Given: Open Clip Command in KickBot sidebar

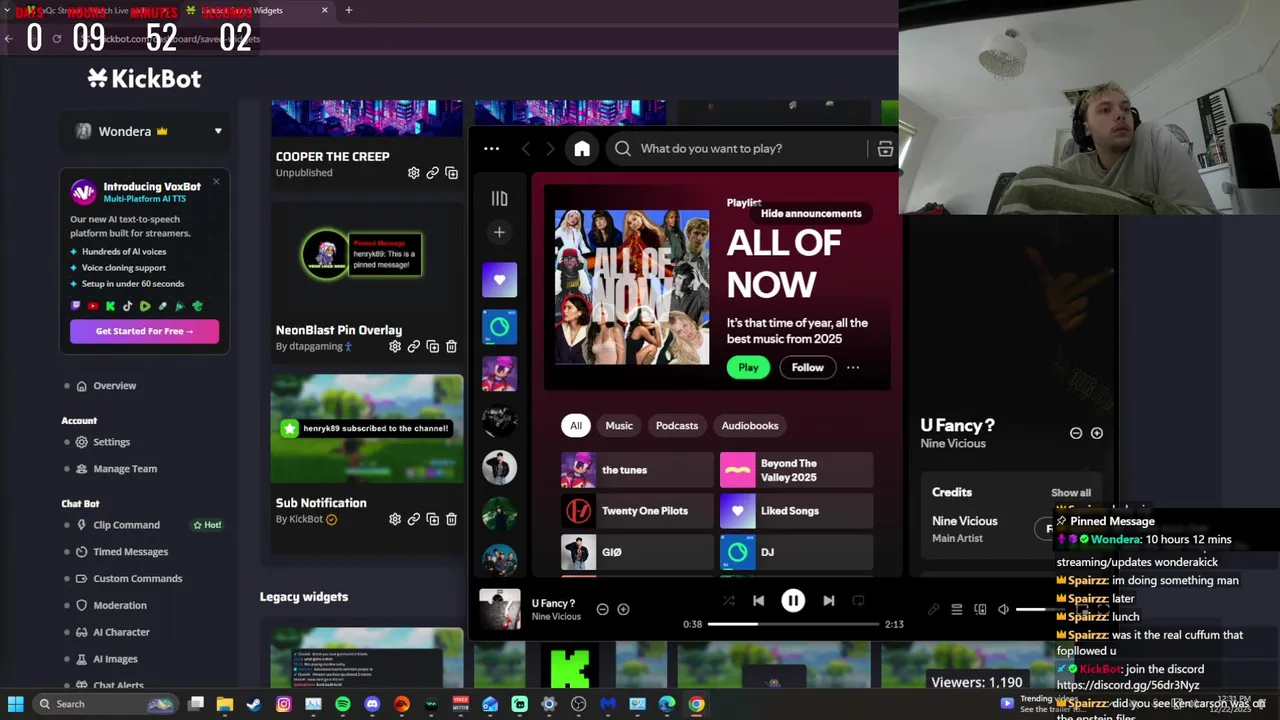Looking at the screenshot, I should pyautogui.click(x=126, y=525).
